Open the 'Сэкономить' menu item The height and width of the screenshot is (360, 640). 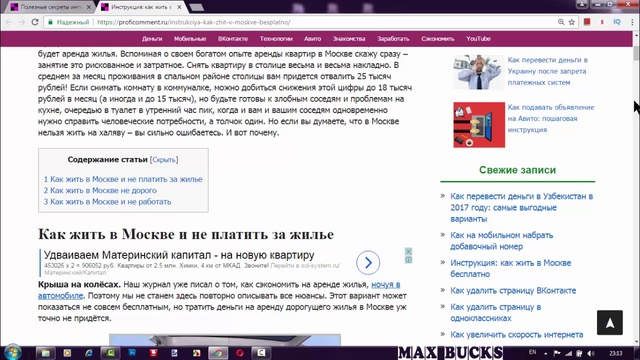point(438,39)
